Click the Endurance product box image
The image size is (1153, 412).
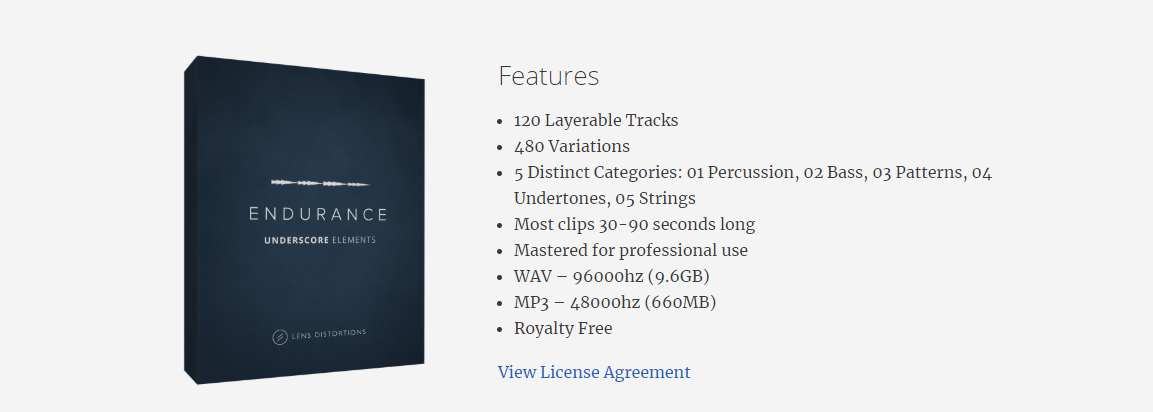(304, 219)
